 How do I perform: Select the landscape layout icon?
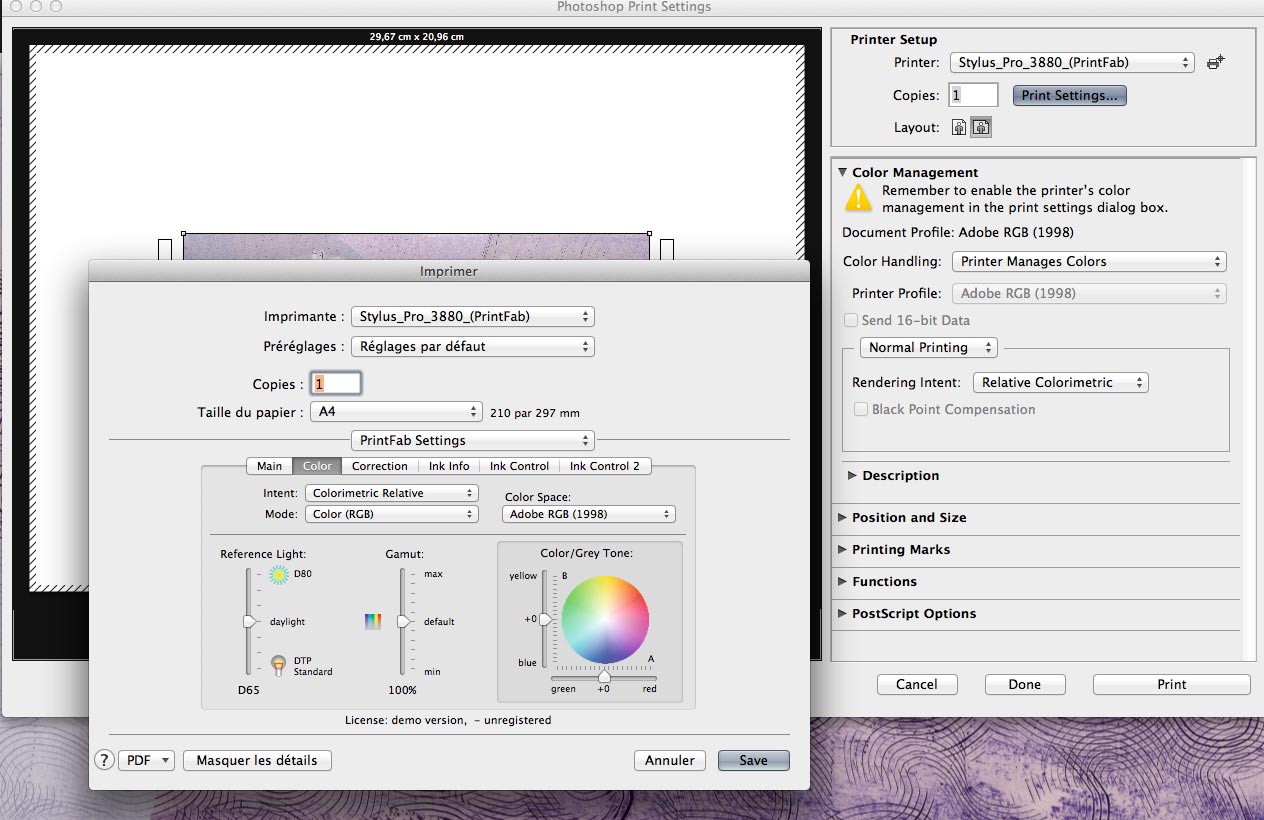coord(981,128)
